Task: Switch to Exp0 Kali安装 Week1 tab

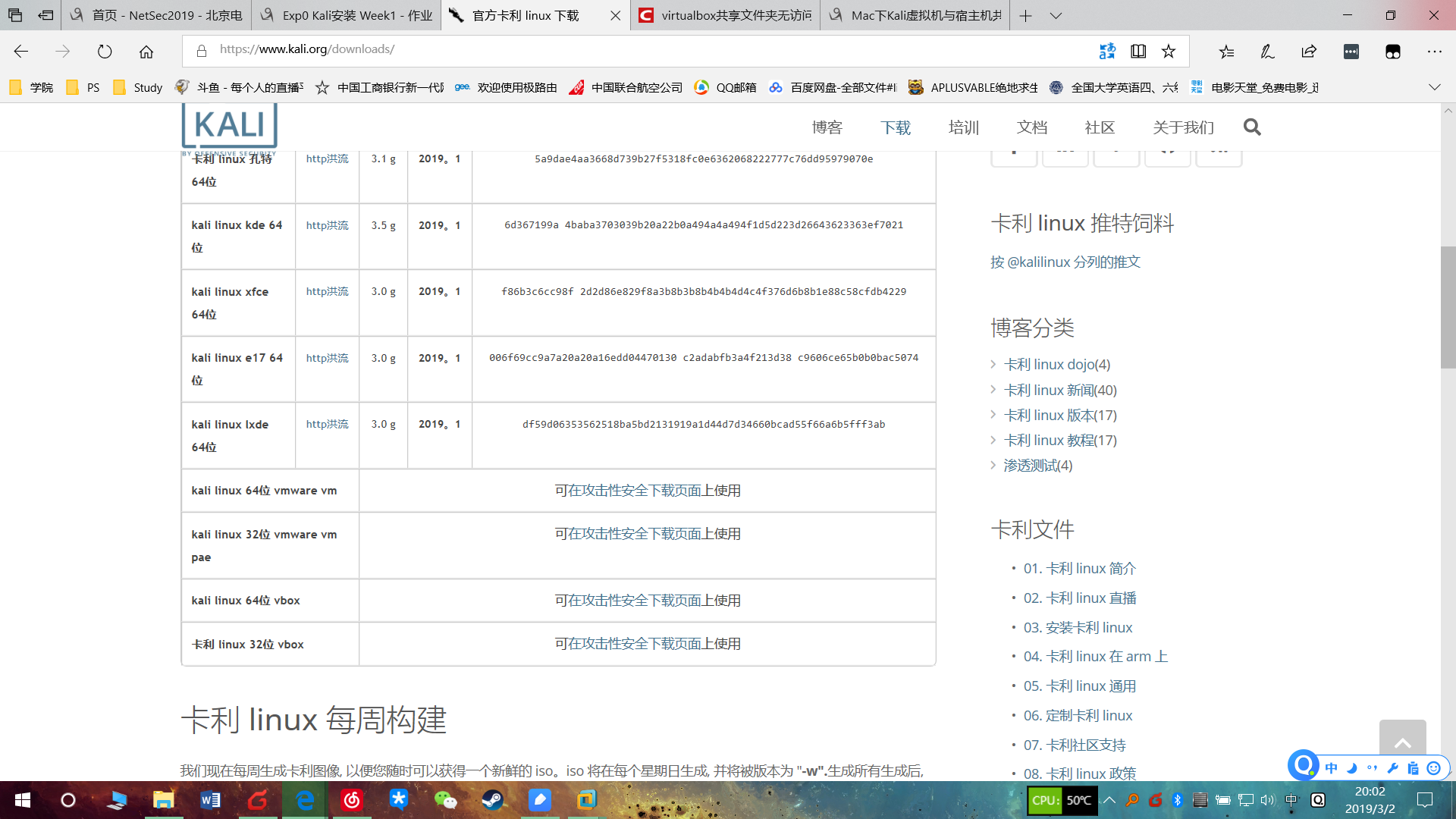Action: (346, 15)
